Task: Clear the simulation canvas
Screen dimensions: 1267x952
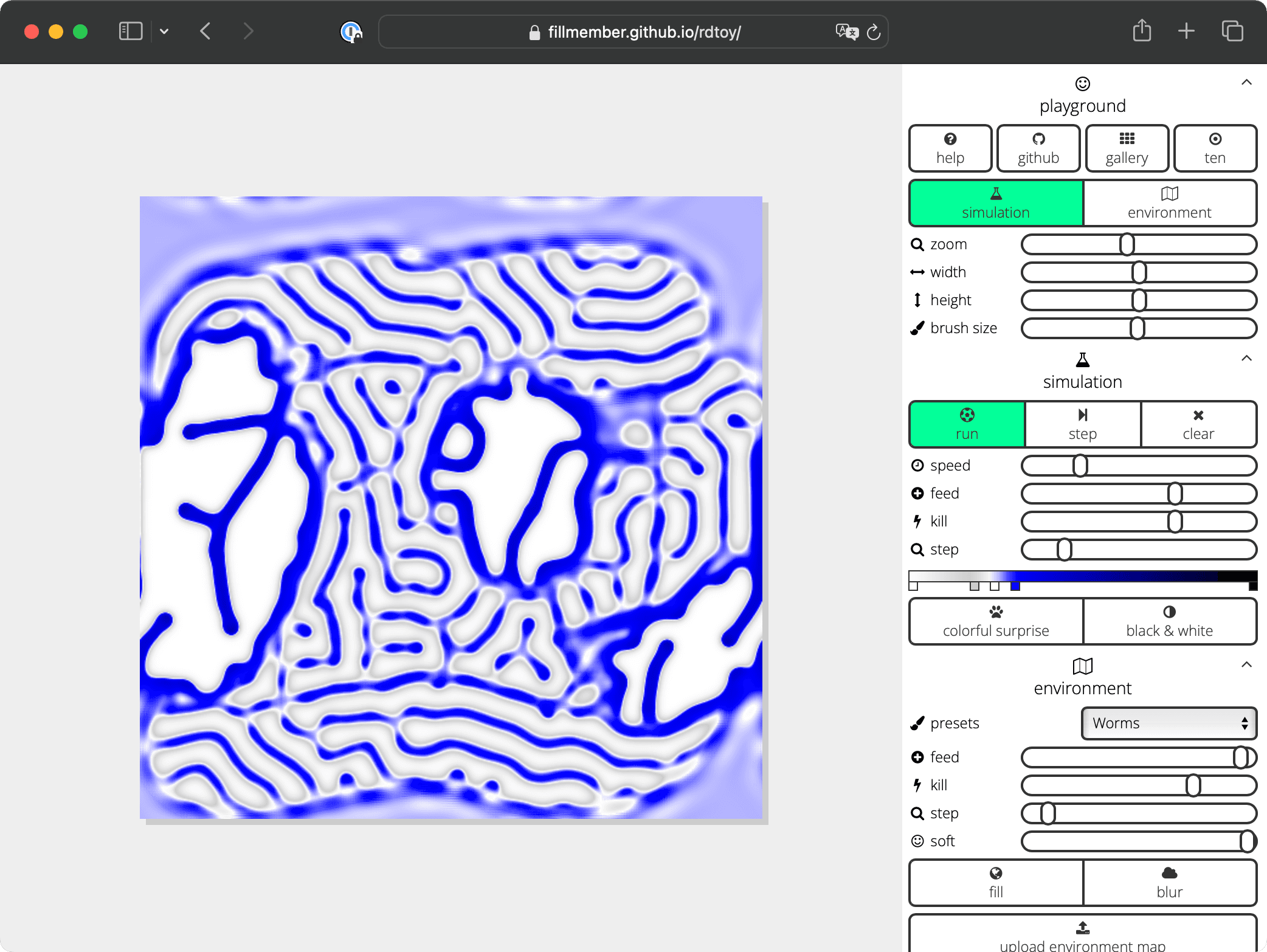Action: pos(1198,424)
